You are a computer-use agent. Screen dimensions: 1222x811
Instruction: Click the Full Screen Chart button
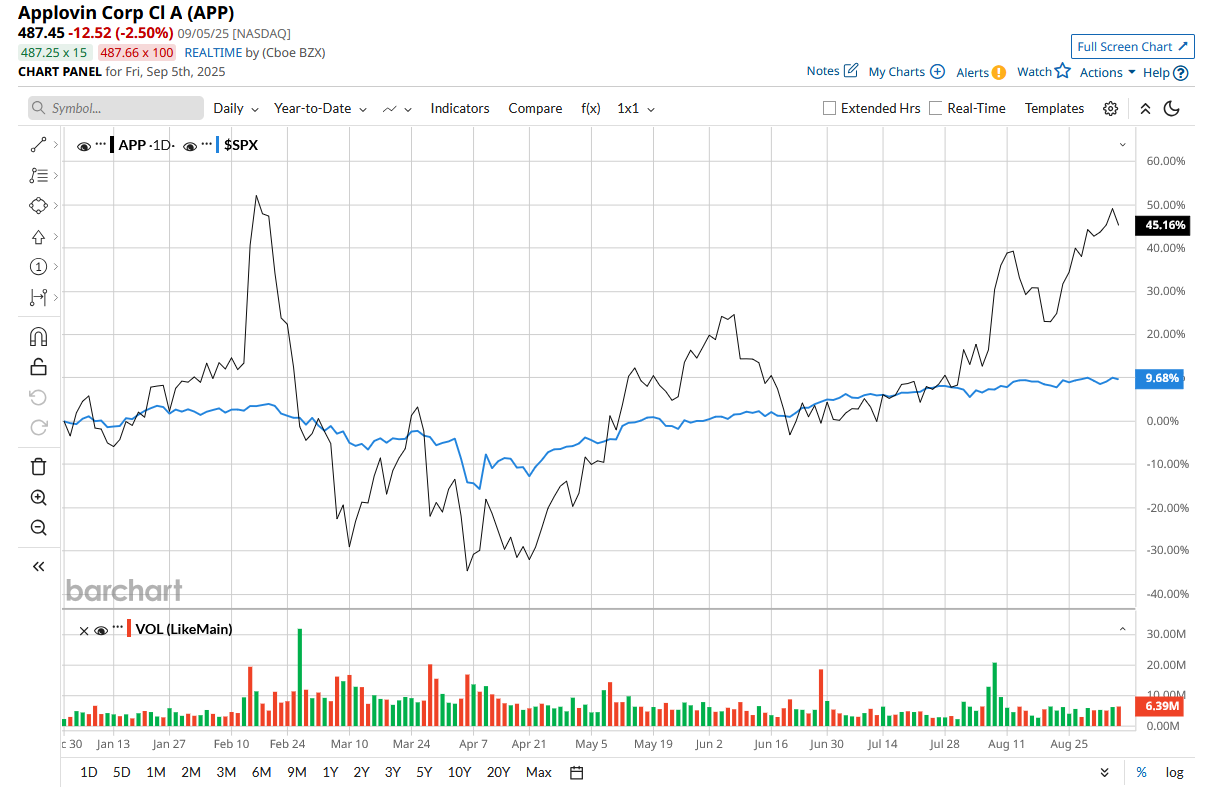pyautogui.click(x=1132, y=47)
